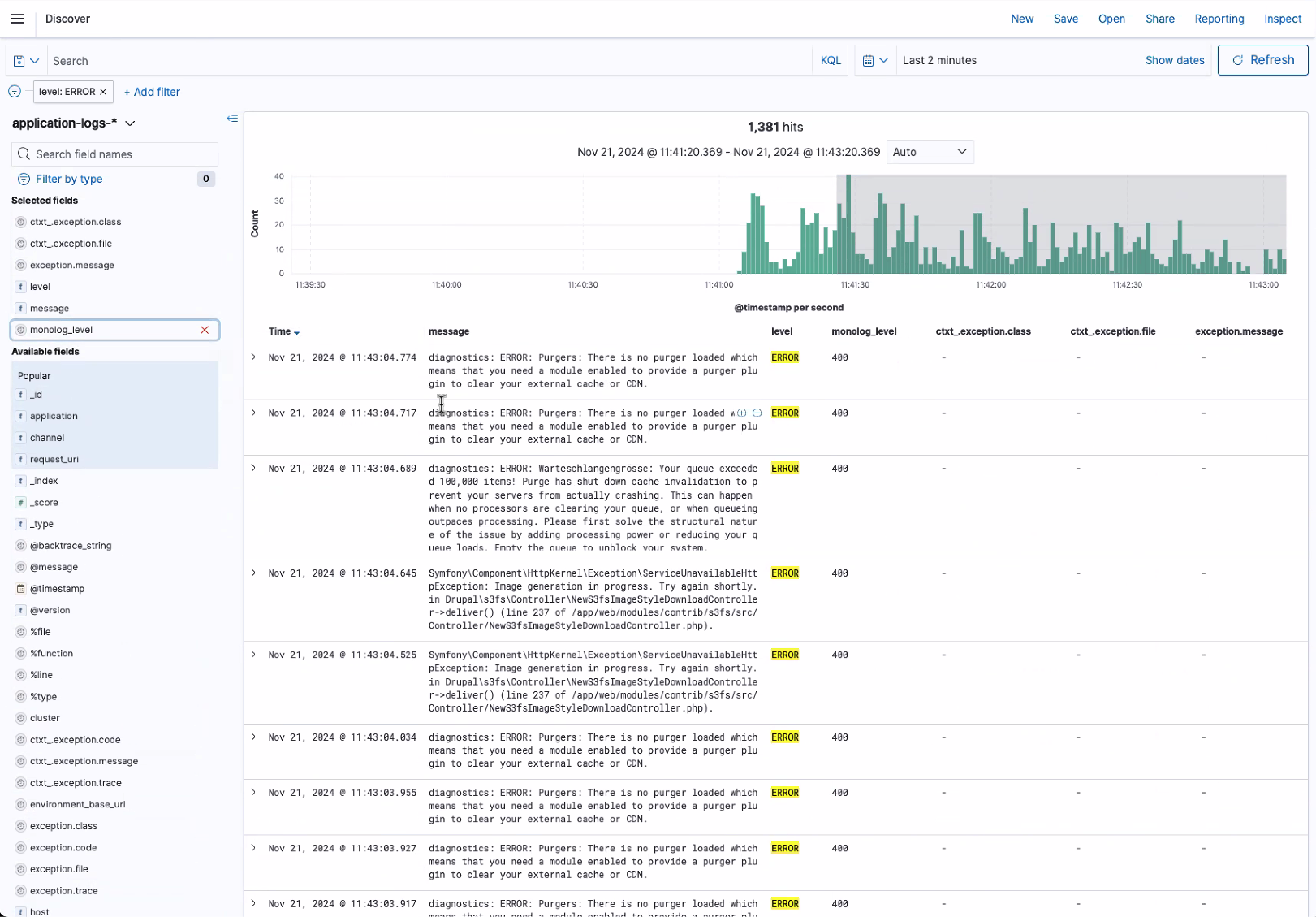Open the application-logs-* index pattern switcher
The width and height of the screenshot is (1316, 917).
point(131,123)
